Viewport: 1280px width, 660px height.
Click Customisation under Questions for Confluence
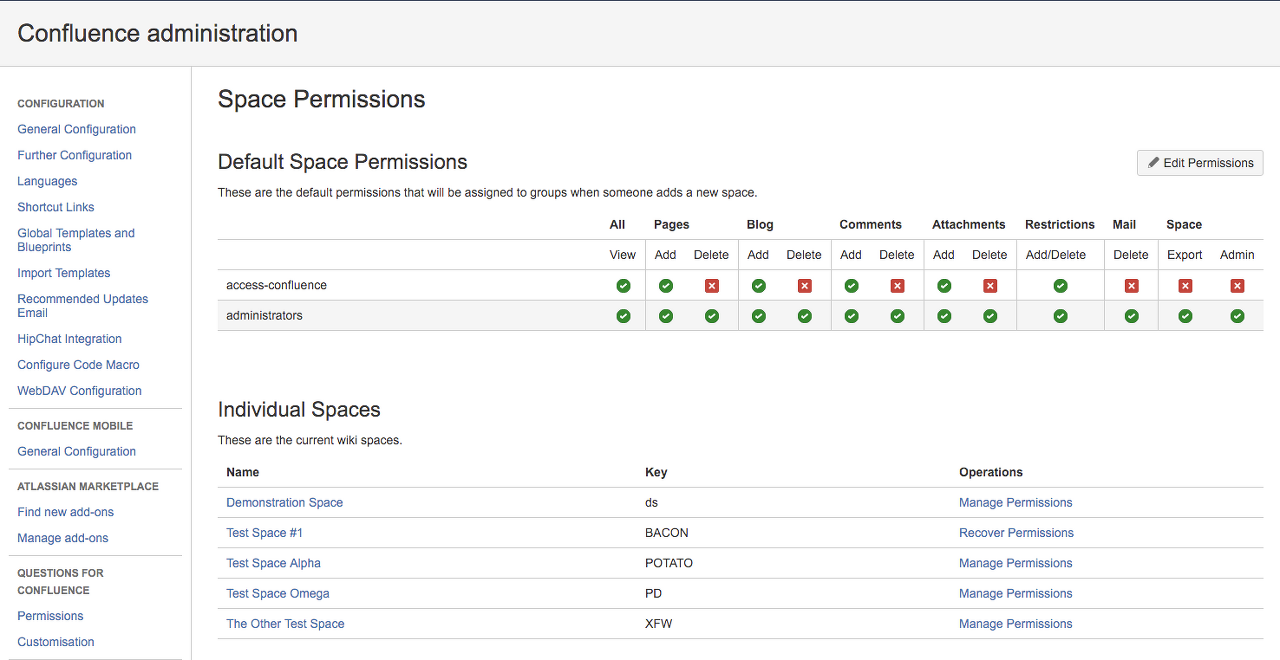(56, 642)
